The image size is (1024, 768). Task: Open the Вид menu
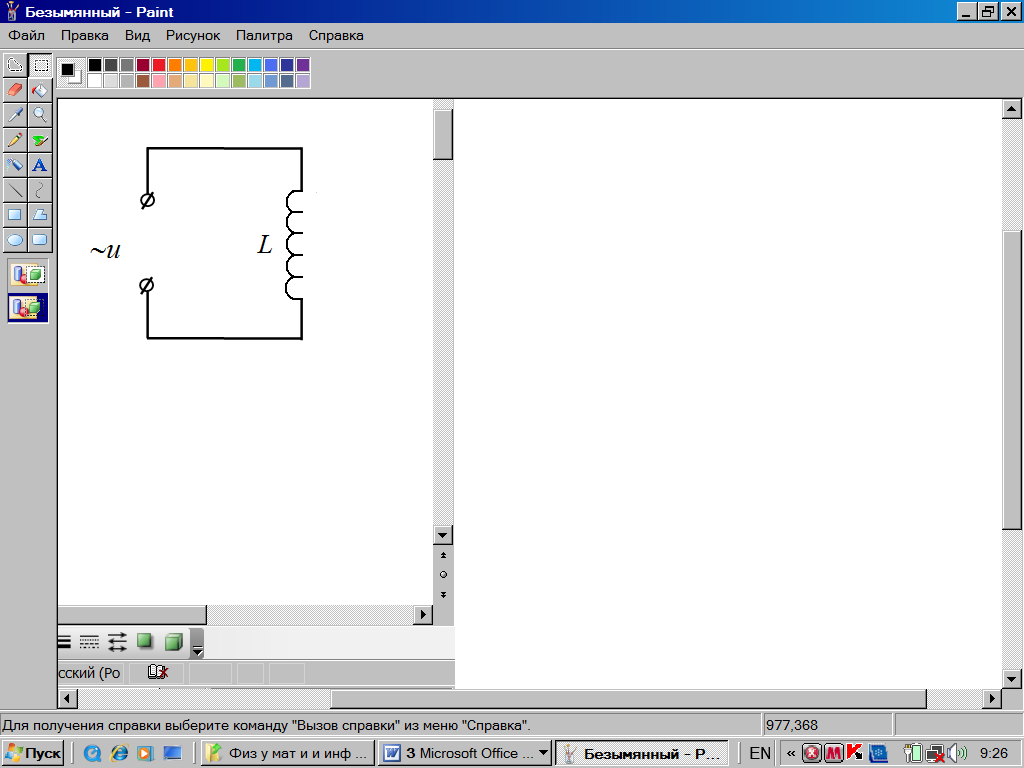coord(138,35)
